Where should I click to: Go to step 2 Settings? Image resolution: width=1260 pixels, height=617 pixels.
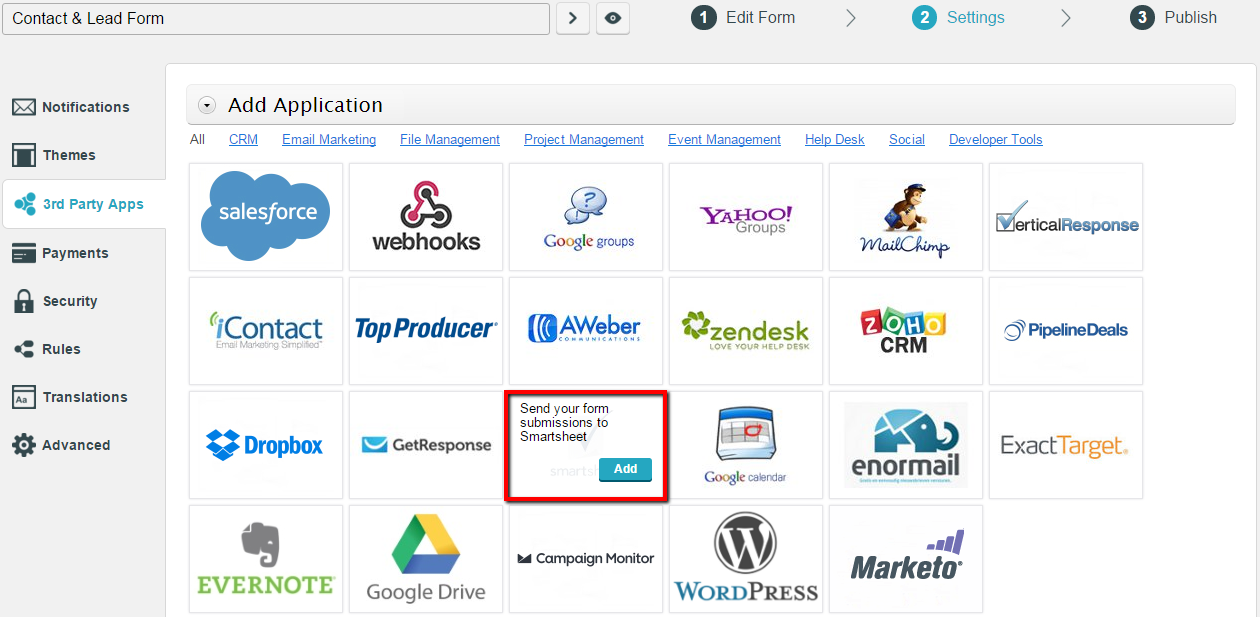click(x=959, y=17)
